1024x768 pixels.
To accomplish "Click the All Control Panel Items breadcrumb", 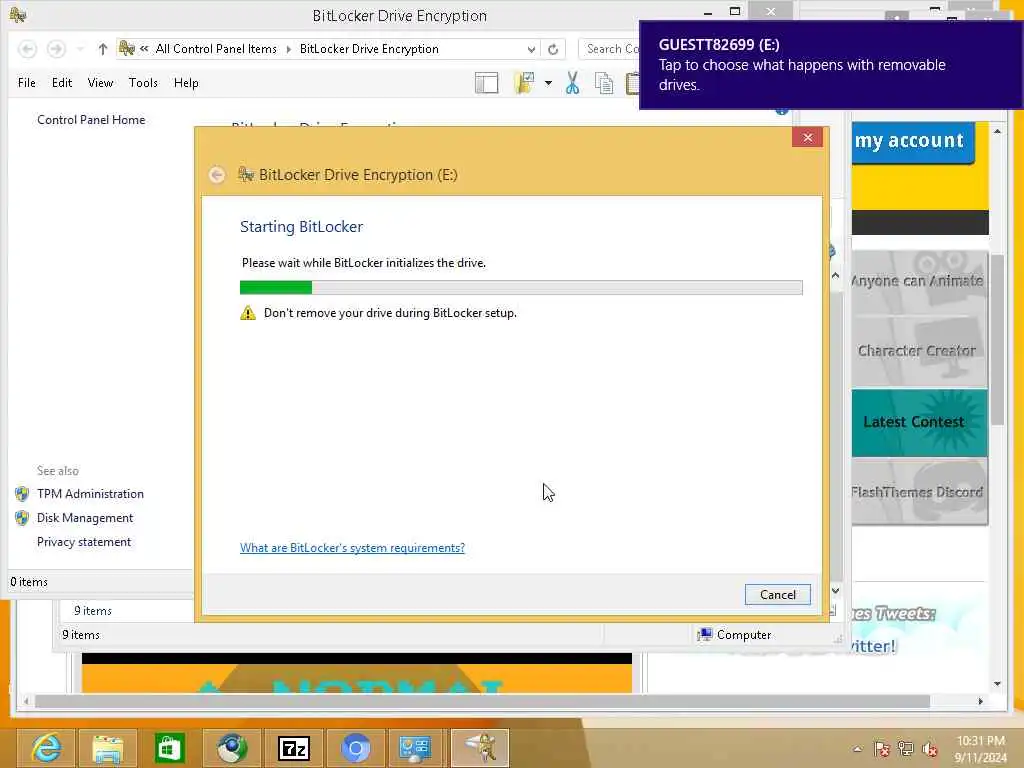I will (x=216, y=49).
